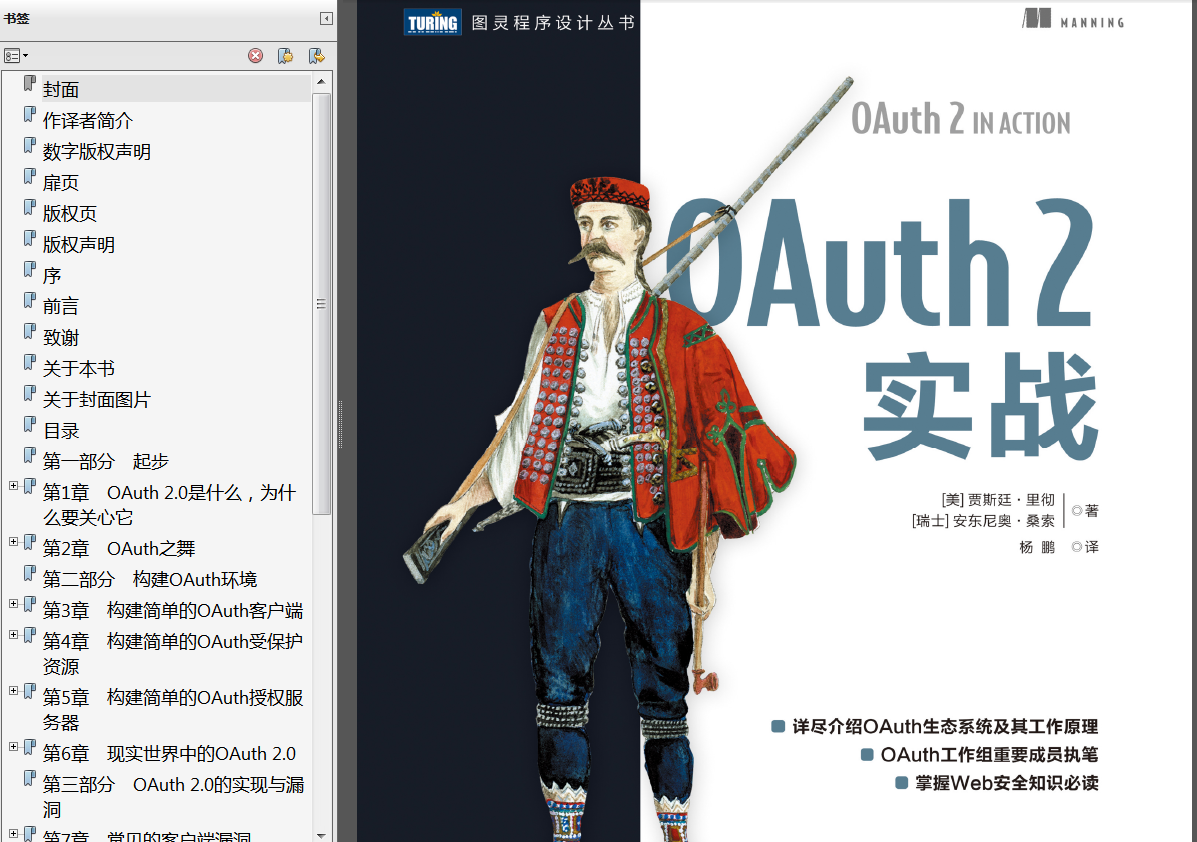Screen dimensions: 1197x842
Task: Open the 致谢 bookmark
Action: coord(61,337)
